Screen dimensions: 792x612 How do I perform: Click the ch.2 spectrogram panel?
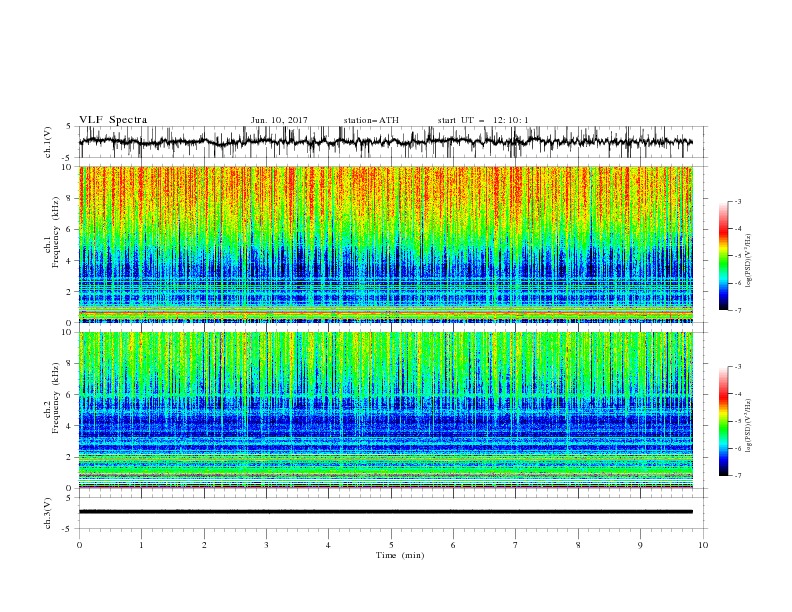point(385,410)
